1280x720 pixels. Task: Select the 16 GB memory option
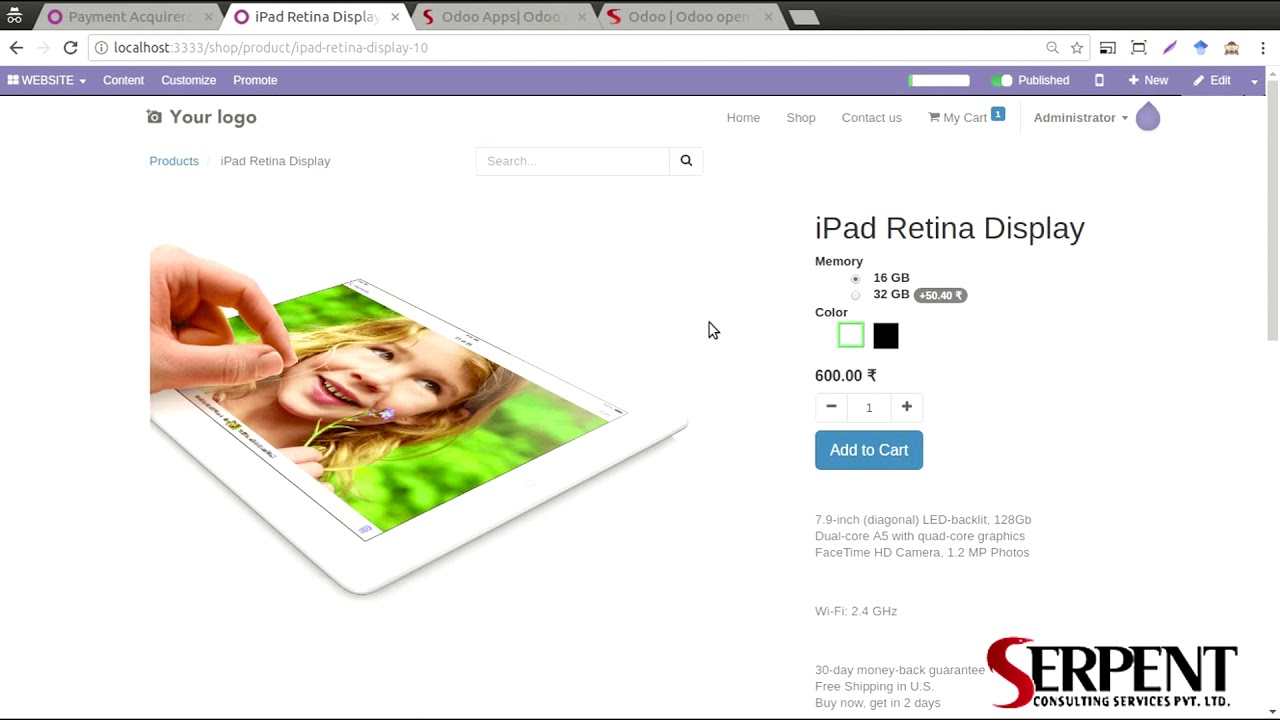pos(855,279)
